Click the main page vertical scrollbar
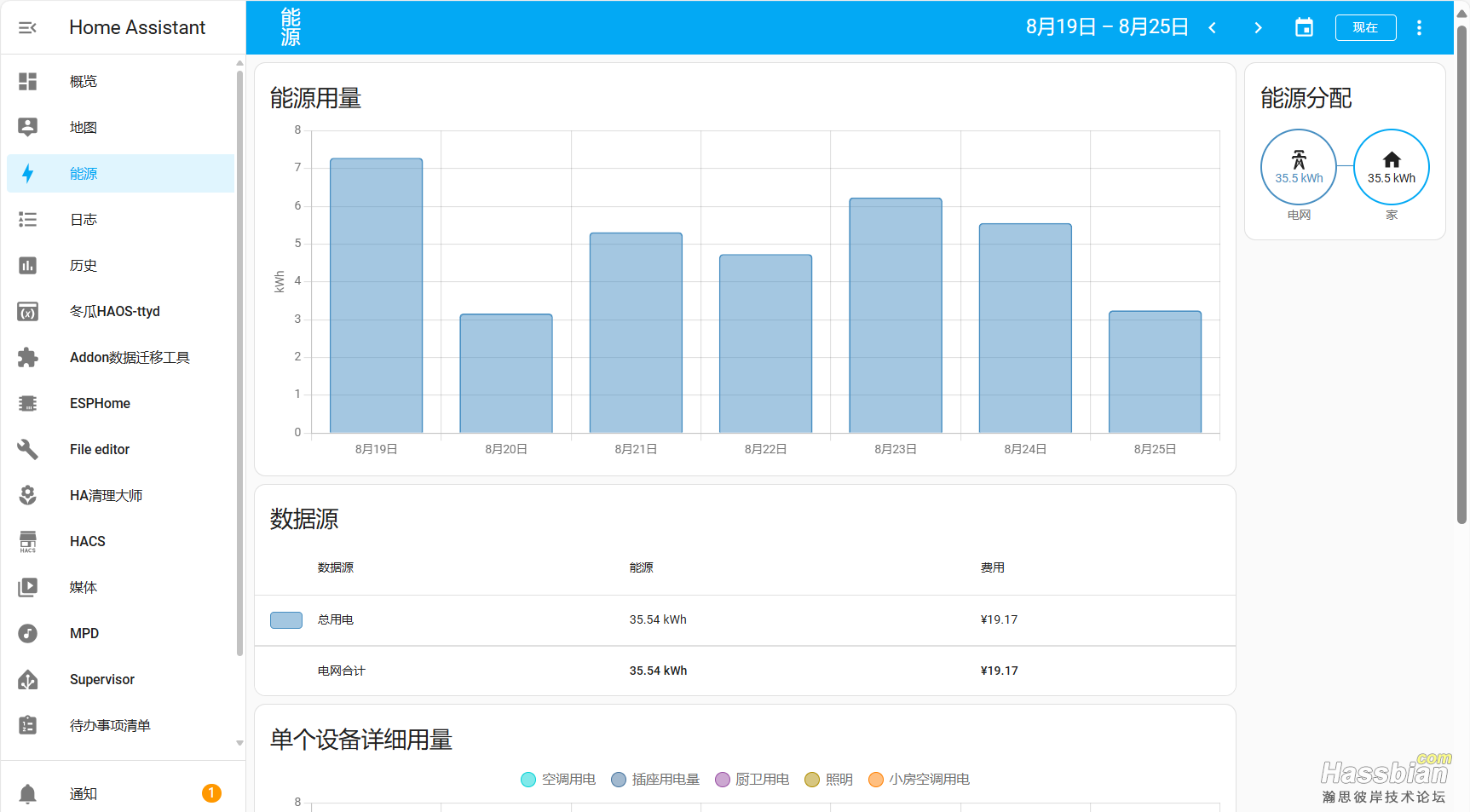This screenshot has width=1470, height=812. pos(1462,273)
